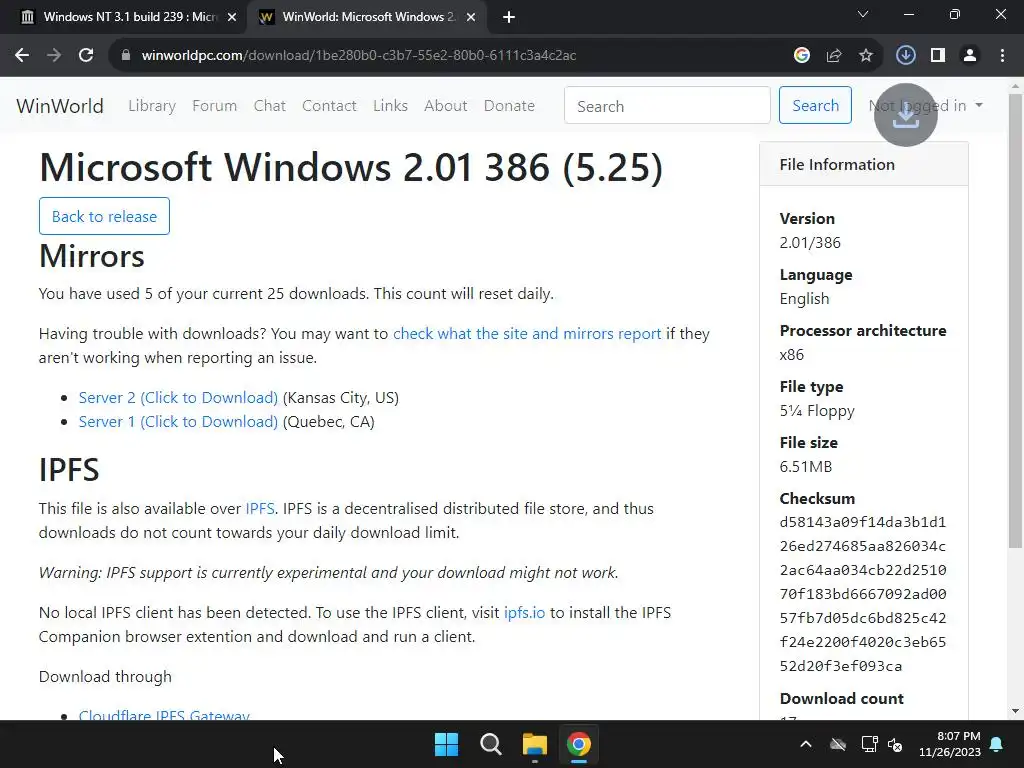1024x768 pixels.
Task: Click the File Information panel header
Action: pos(863,165)
